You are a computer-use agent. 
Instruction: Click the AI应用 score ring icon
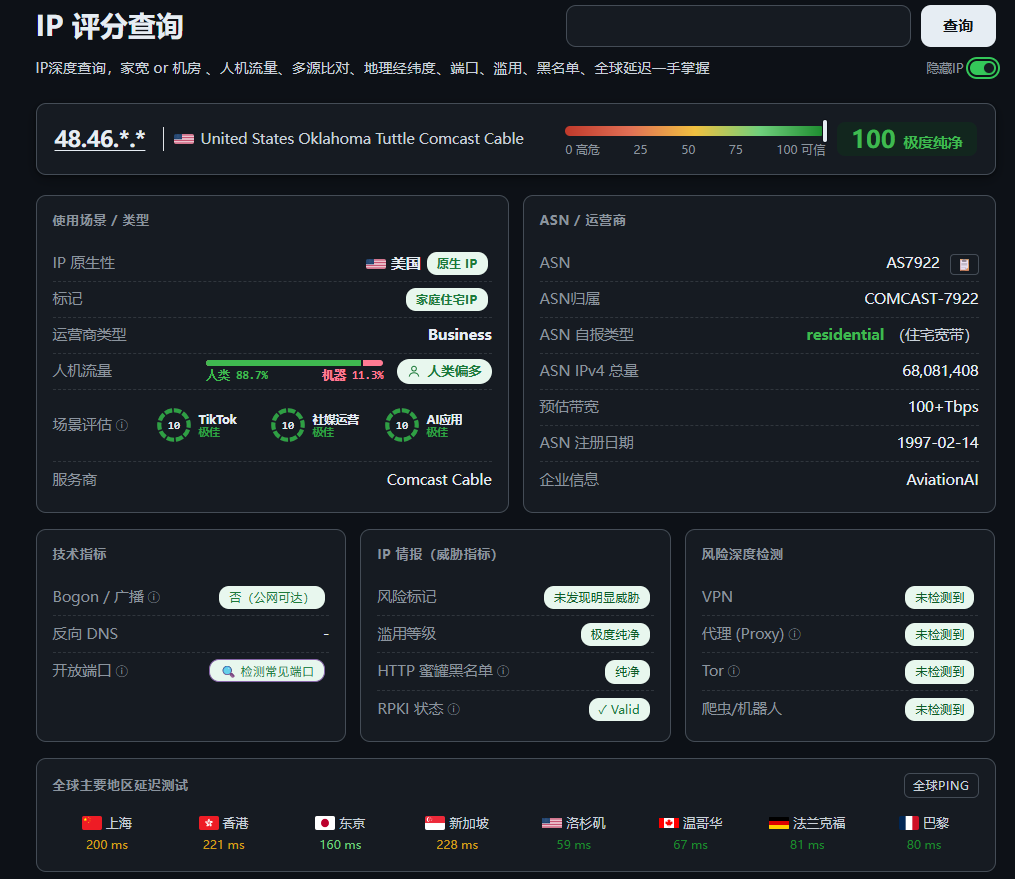(x=402, y=425)
